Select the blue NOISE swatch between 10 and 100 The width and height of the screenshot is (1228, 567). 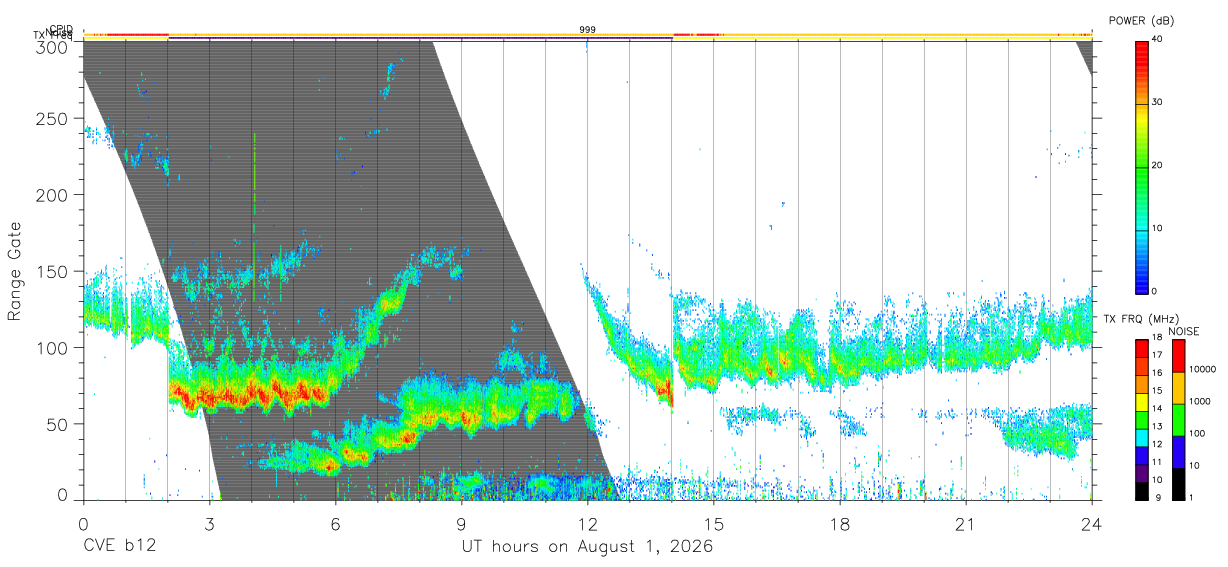click(x=1178, y=450)
